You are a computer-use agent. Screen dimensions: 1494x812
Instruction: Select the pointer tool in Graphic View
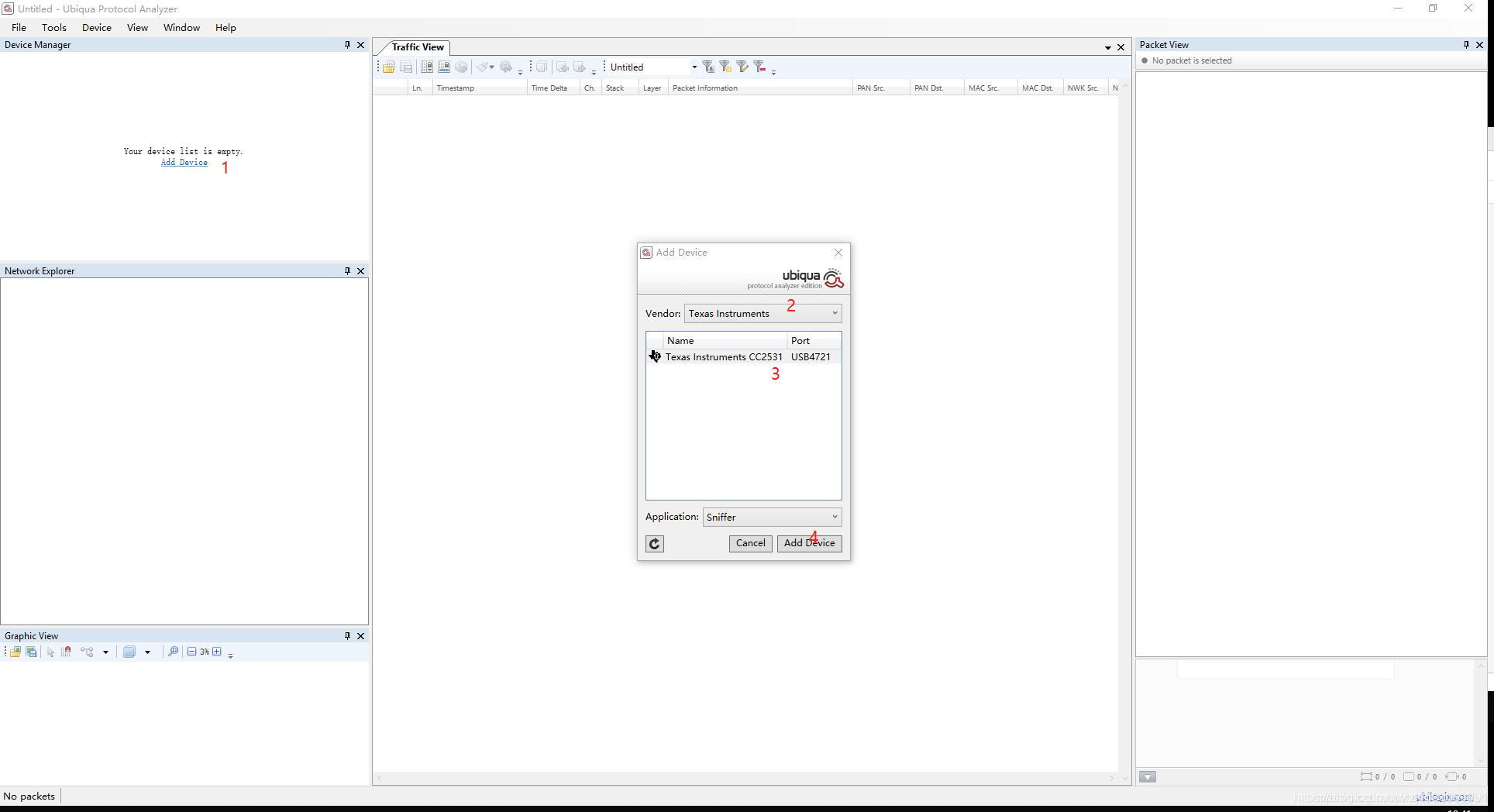[x=50, y=652]
